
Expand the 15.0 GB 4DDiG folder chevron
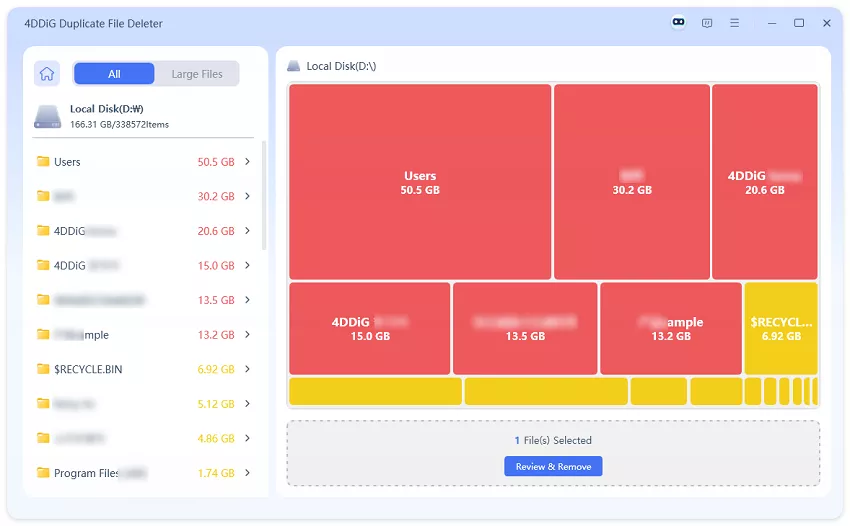(247, 265)
